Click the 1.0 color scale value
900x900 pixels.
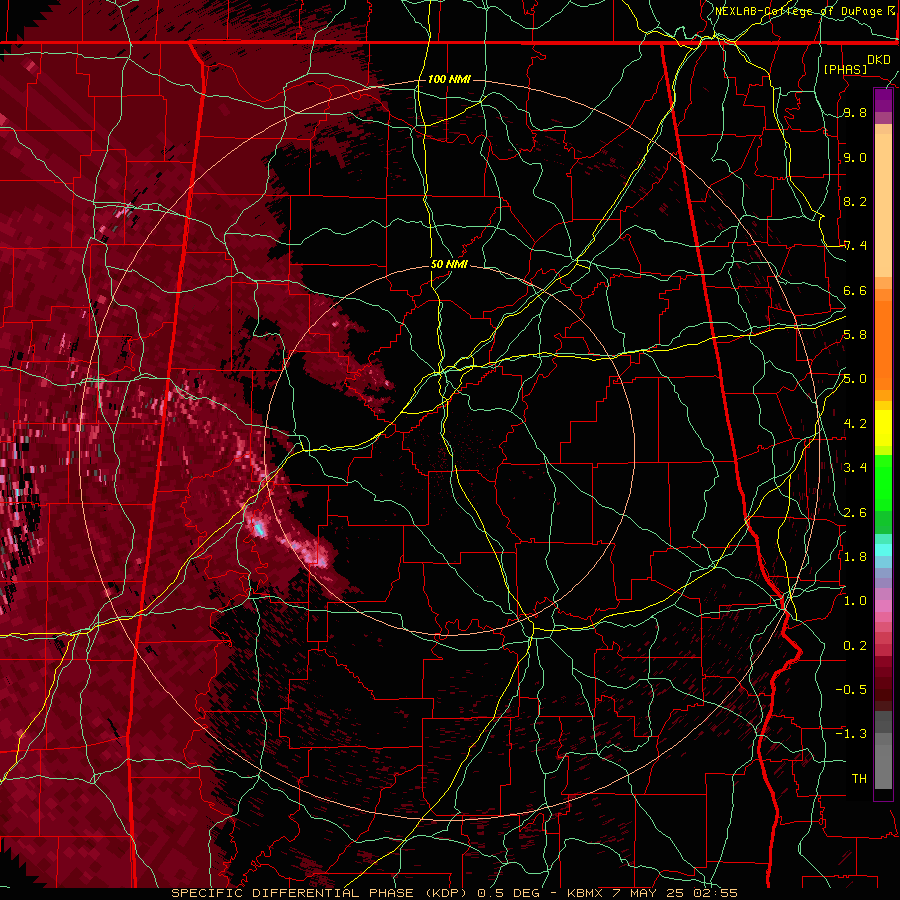[x=855, y=601]
